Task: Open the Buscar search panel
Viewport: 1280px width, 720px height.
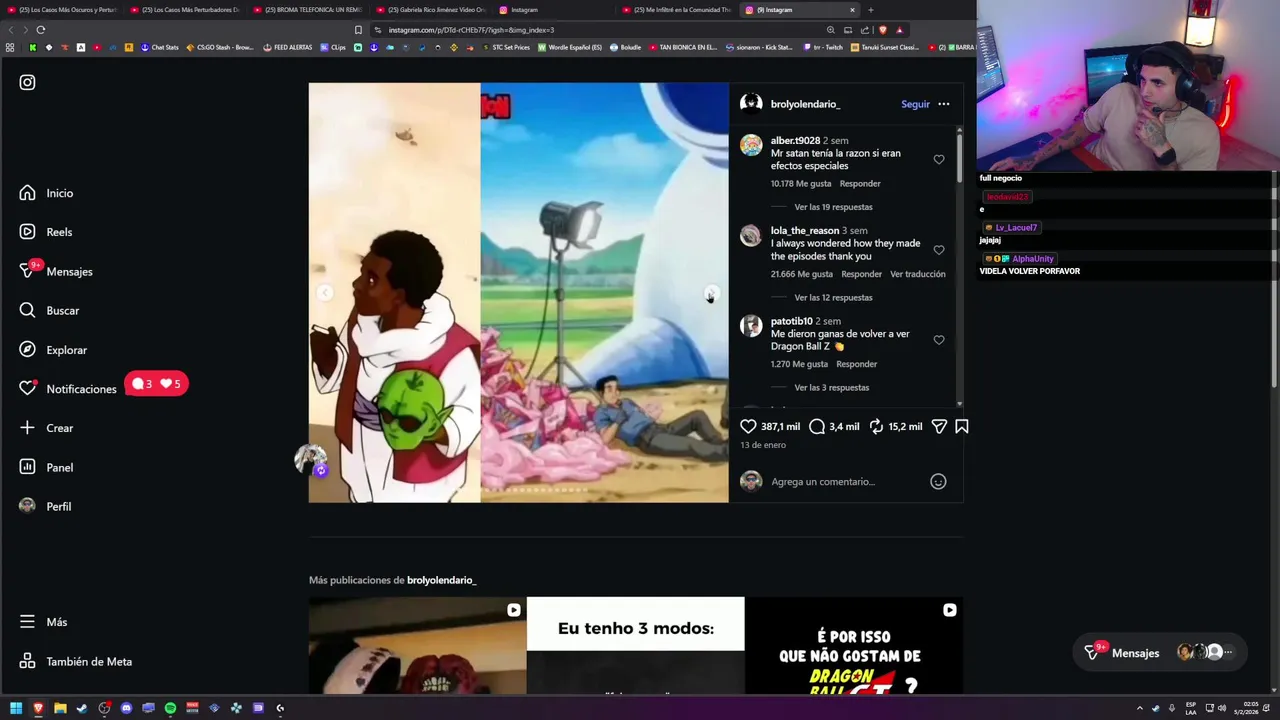Action: click(49, 311)
